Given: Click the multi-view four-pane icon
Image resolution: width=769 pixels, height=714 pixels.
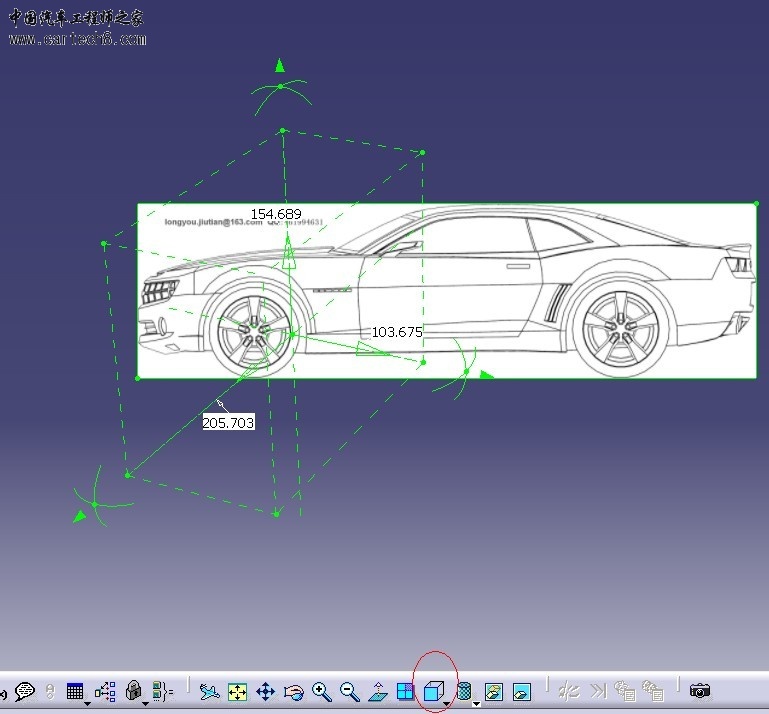Looking at the screenshot, I should pos(406,691).
